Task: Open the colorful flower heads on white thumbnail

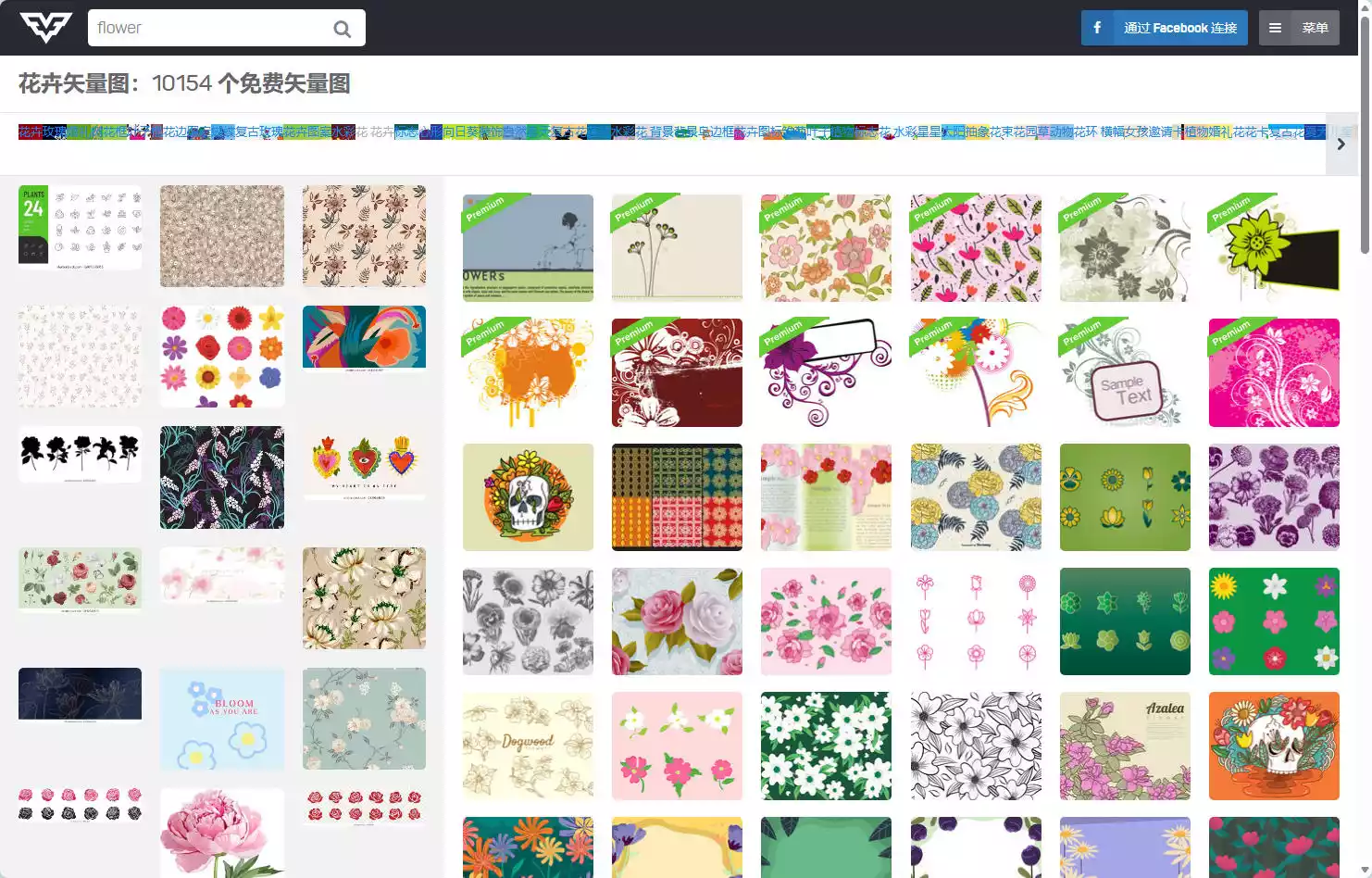Action: 222,357
